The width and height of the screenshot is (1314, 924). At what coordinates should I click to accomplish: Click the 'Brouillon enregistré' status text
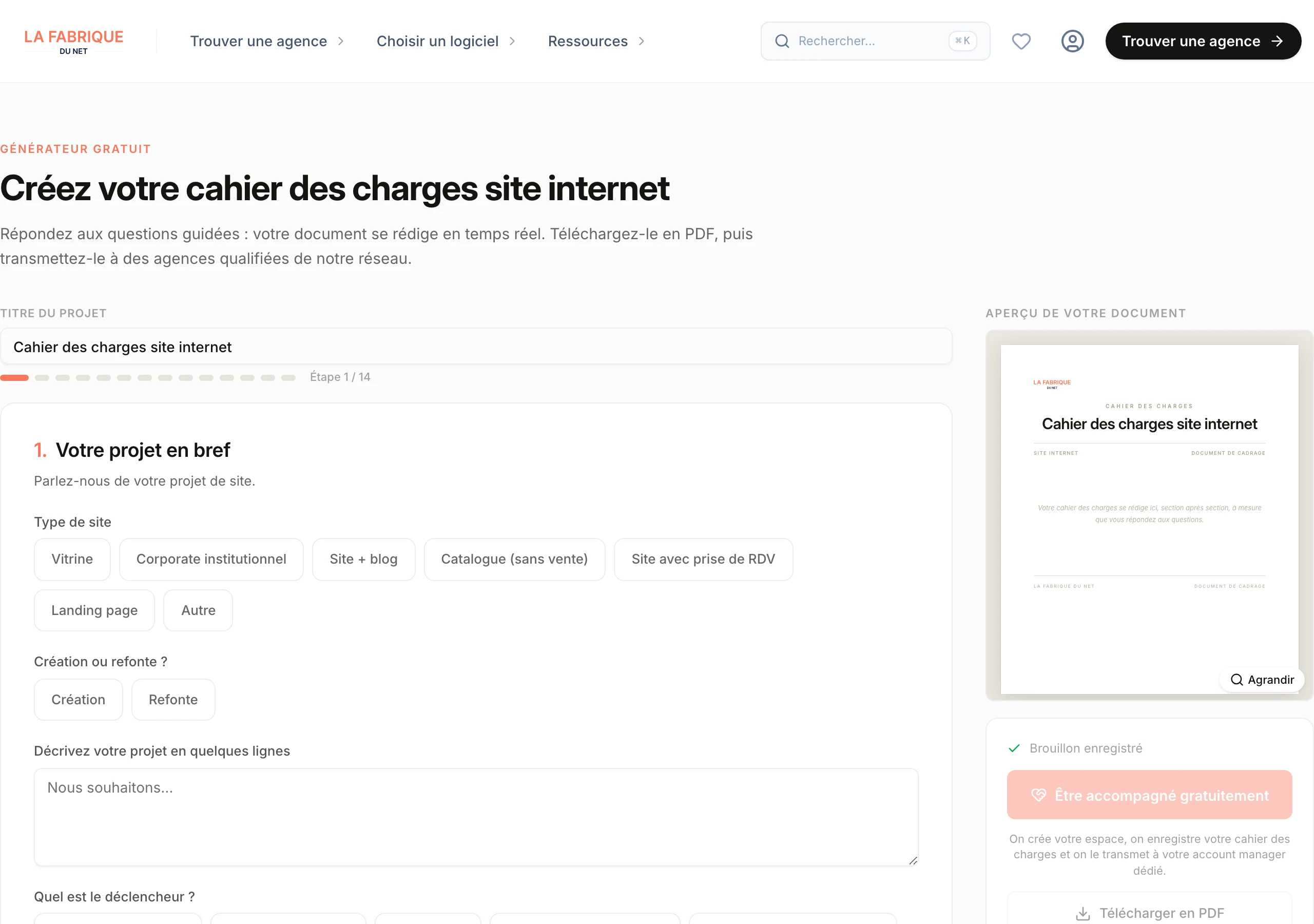click(x=1086, y=748)
